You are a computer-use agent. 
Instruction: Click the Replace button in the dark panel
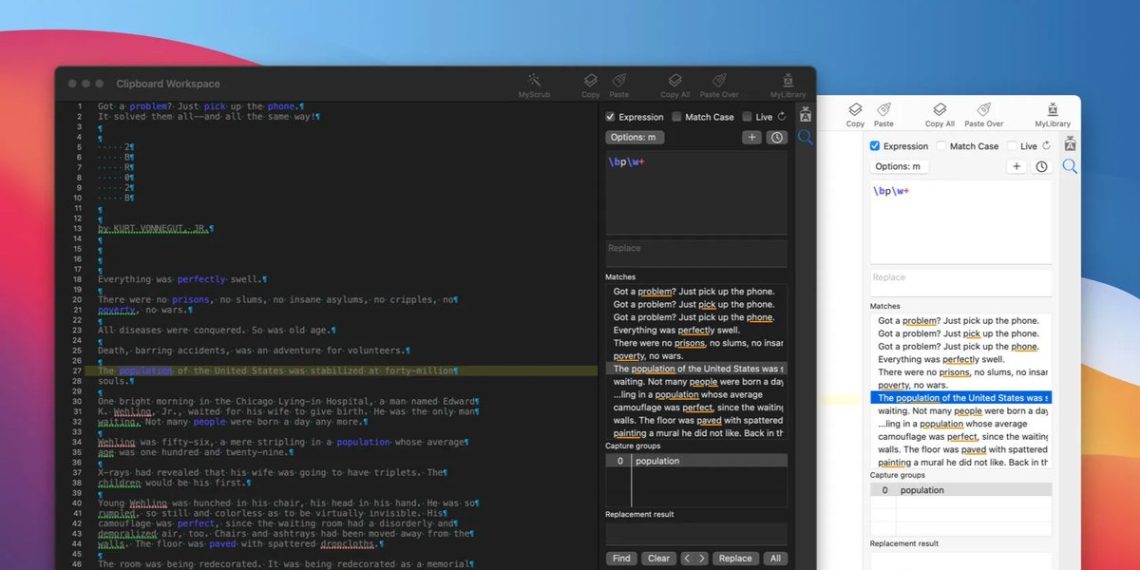point(735,558)
